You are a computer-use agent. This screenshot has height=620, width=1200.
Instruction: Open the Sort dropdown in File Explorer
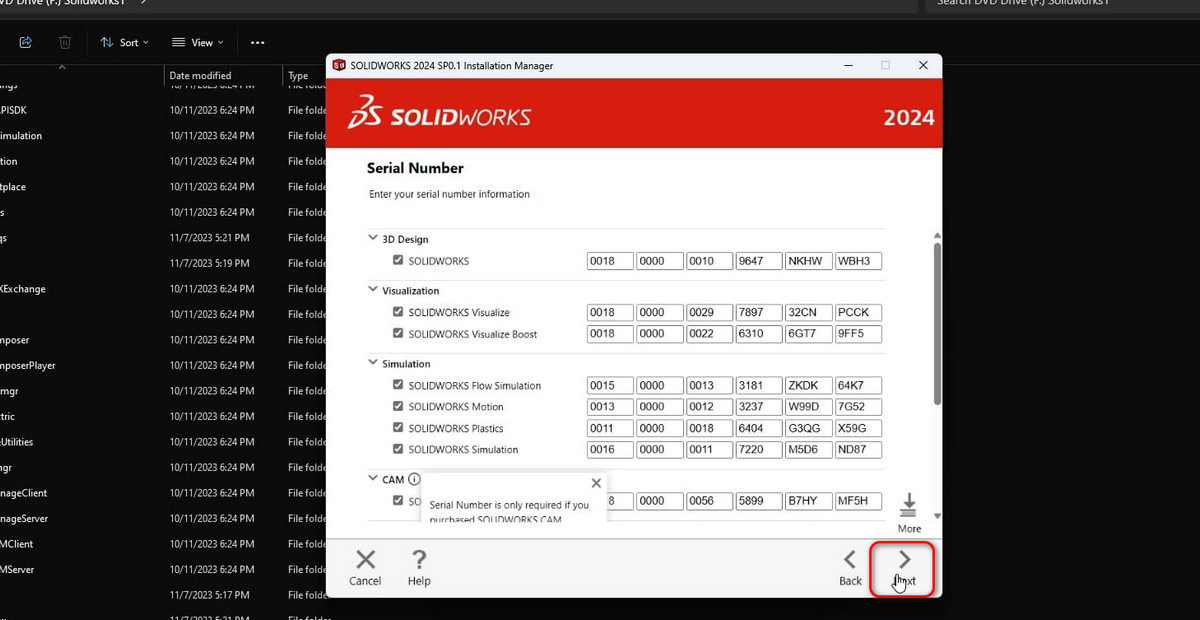pos(124,43)
